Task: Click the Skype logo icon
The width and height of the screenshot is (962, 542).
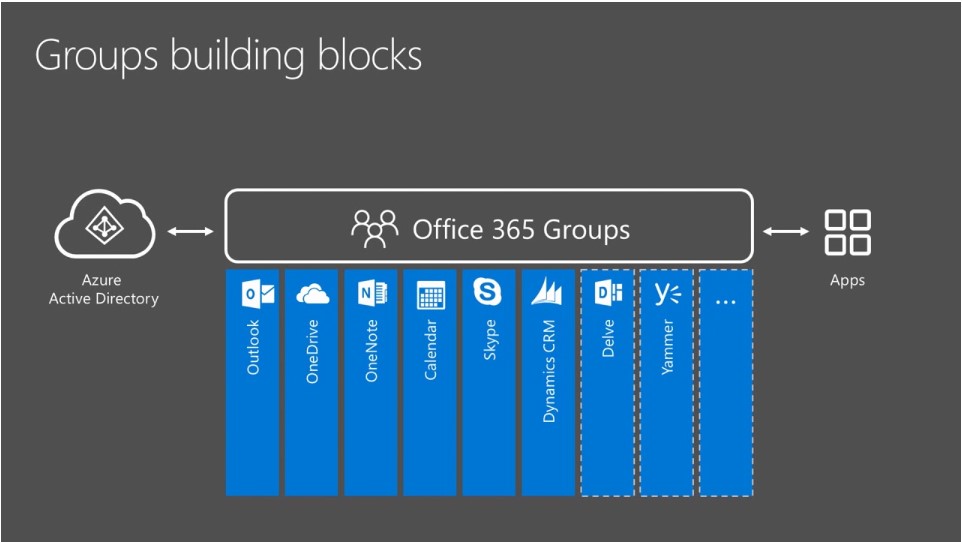Action: tap(488, 291)
